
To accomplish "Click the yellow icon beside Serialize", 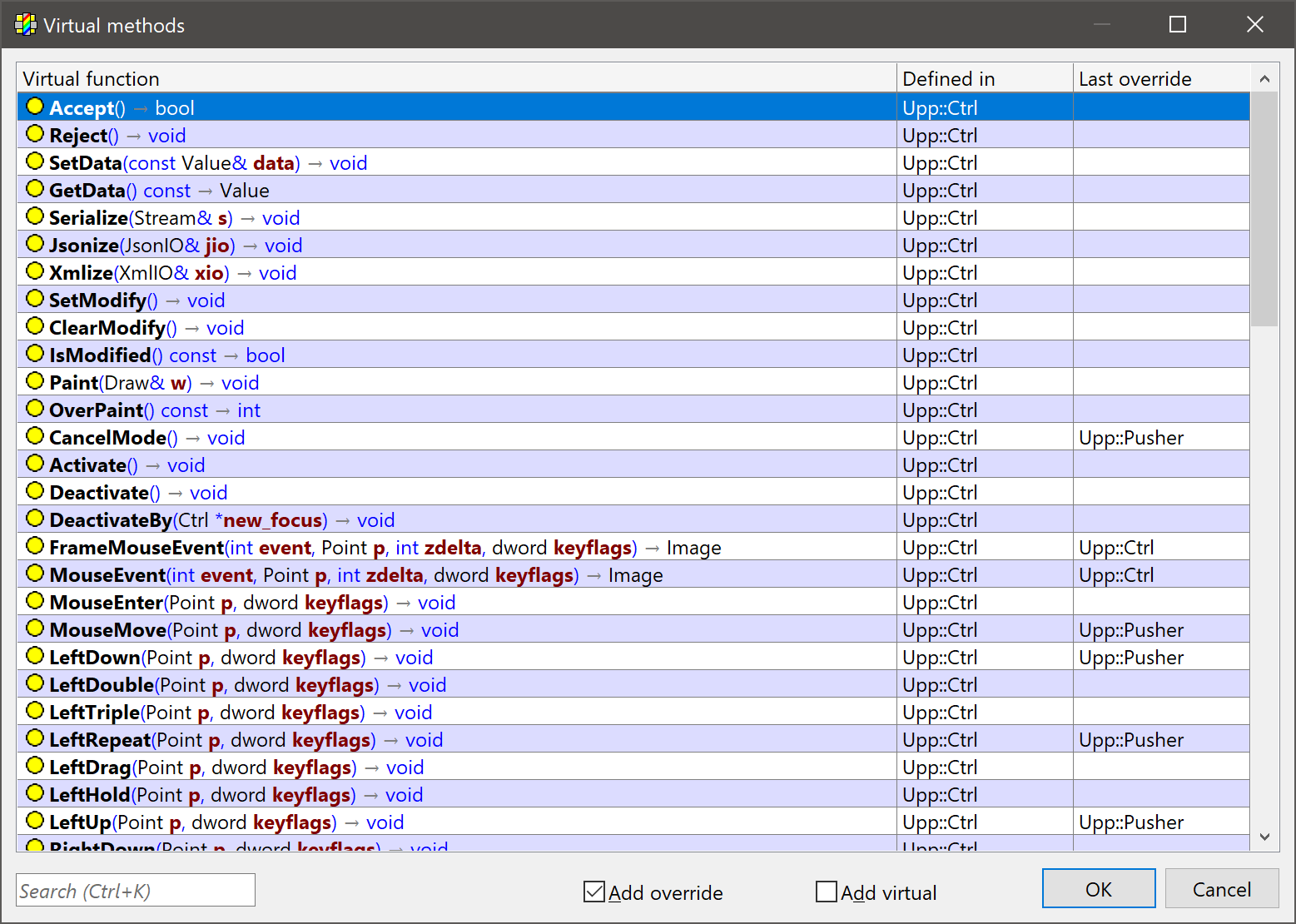I will pos(35,216).
